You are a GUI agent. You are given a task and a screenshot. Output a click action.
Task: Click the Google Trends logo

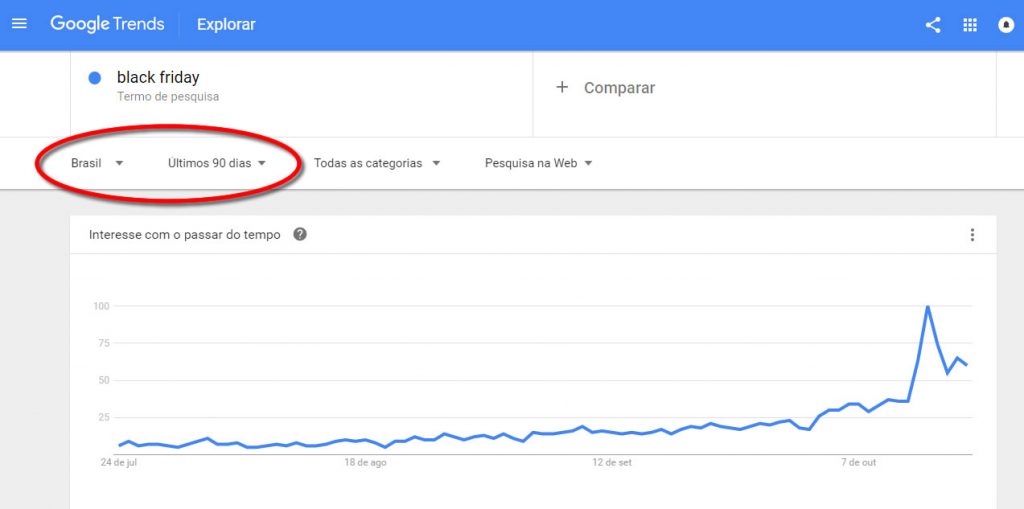pyautogui.click(x=107, y=24)
